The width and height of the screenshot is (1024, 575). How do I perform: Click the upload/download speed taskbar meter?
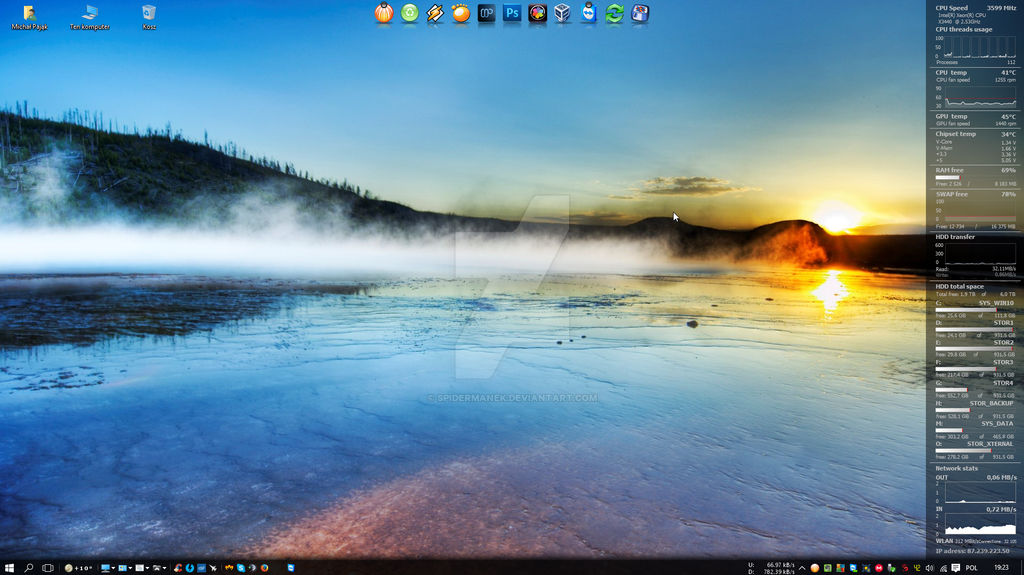click(x=772, y=568)
